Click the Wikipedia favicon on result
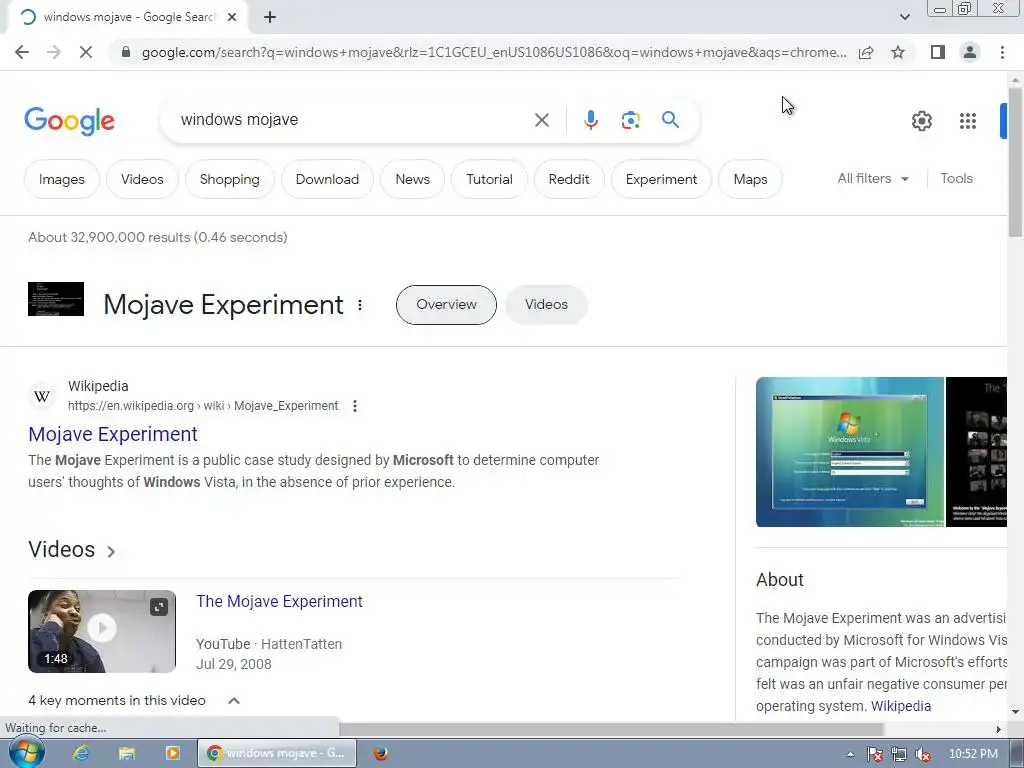Image resolution: width=1024 pixels, height=768 pixels. [42, 396]
